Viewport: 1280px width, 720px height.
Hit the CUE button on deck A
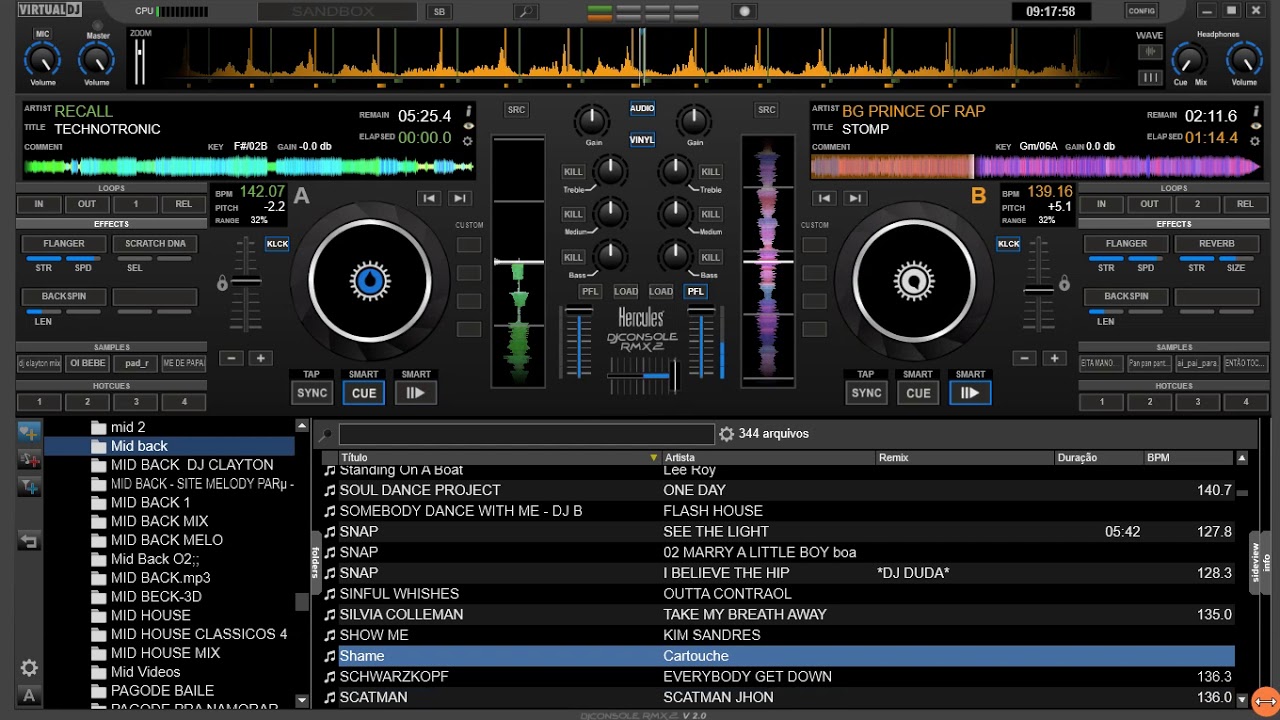click(364, 393)
